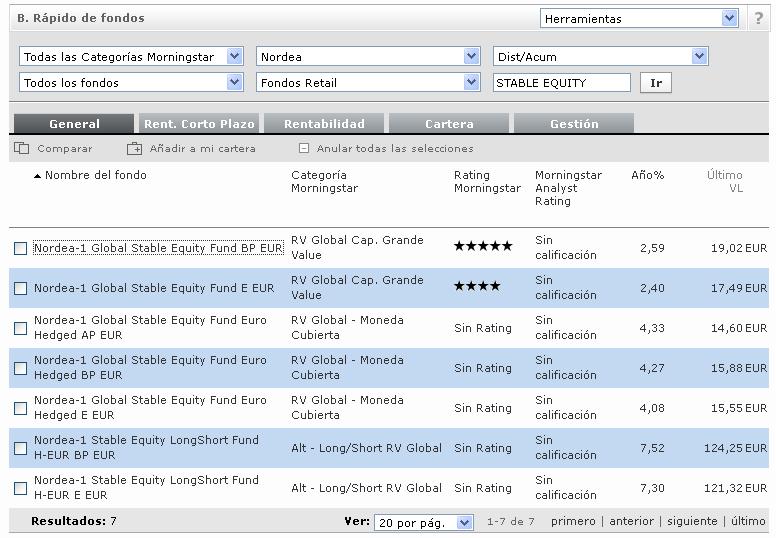Tick checkbox for Global Stable Equity Fund E EUR
Screen dimensions: 776x538
tap(21, 288)
